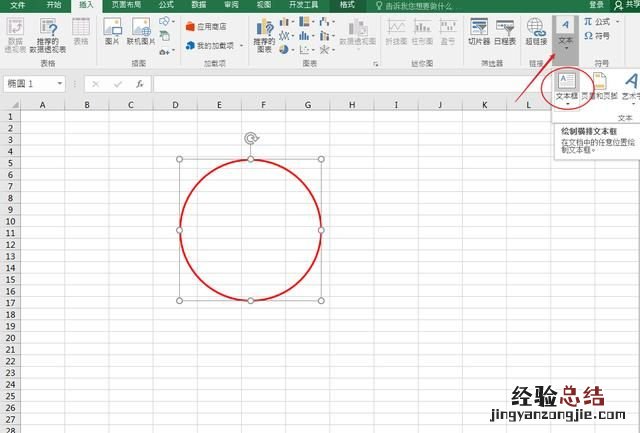Open the charts group dialog launcher
640x433 pixels.
376,64
